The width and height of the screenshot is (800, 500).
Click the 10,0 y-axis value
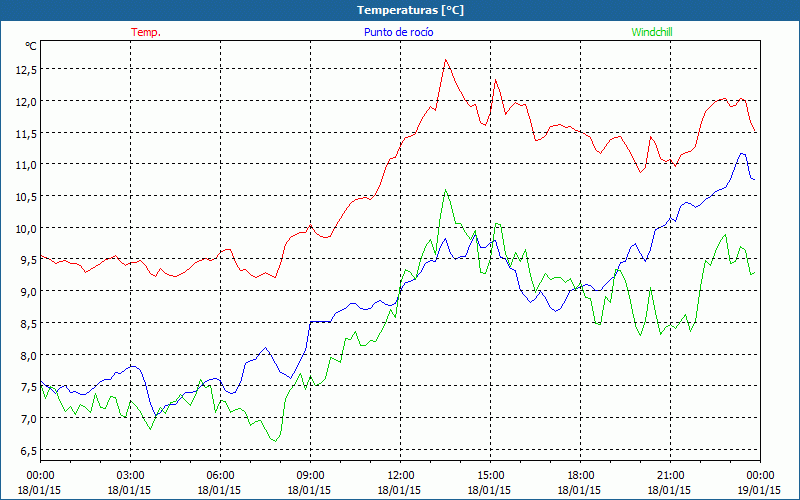(26, 228)
